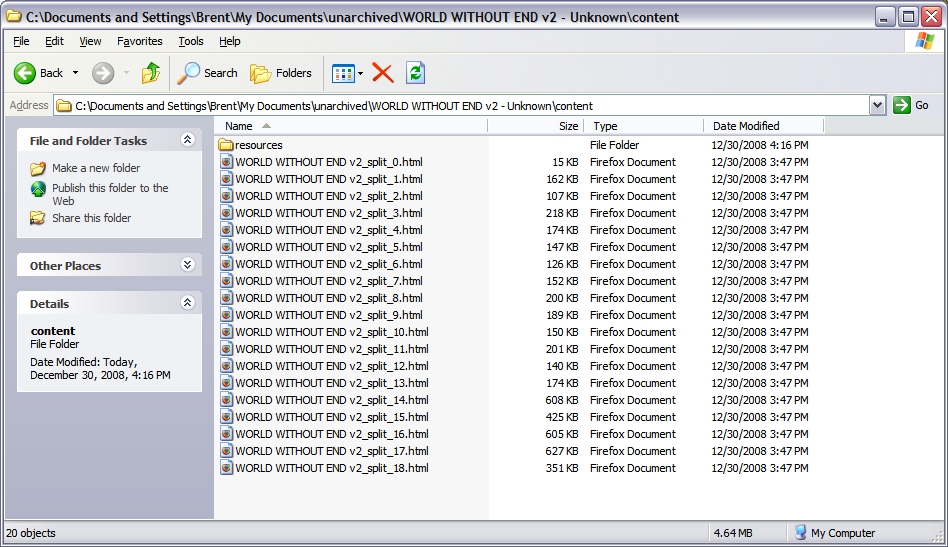The image size is (948, 547).
Task: Select icon of v2_split_4.html file
Action: point(227,230)
